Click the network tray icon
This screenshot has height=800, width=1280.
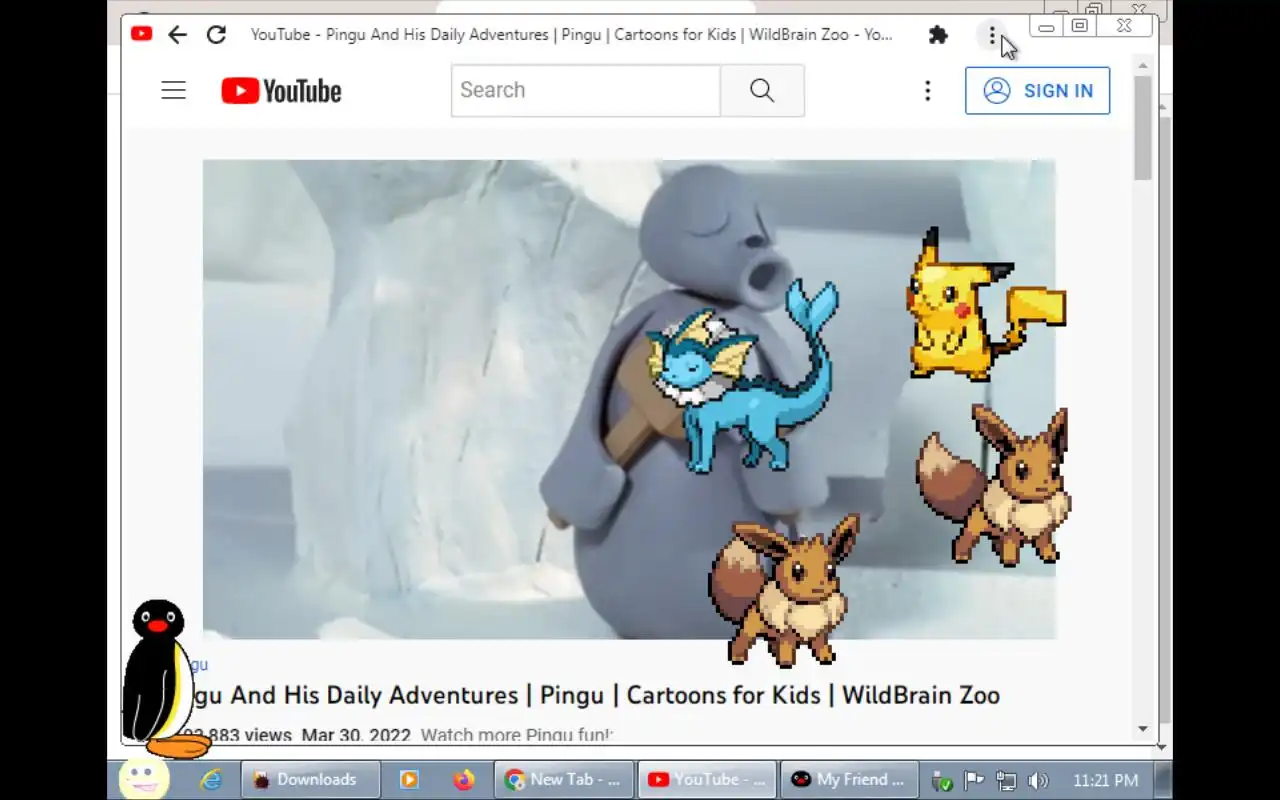coord(1007,781)
